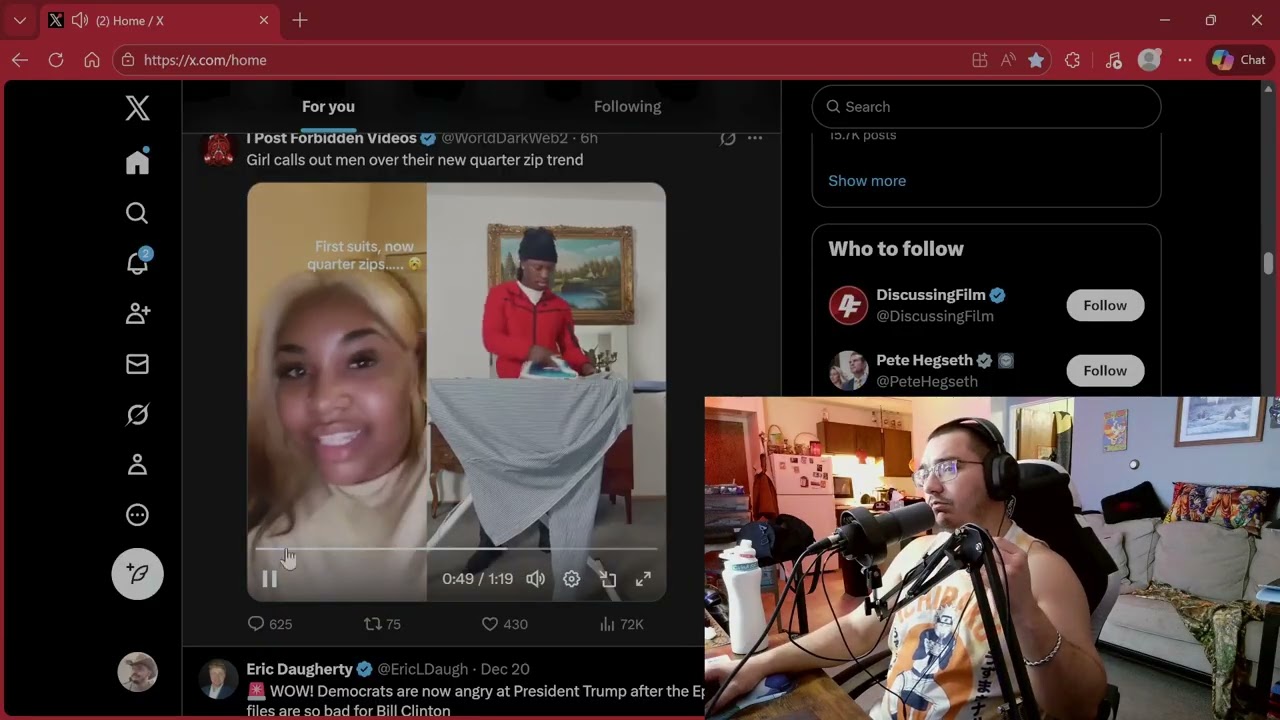Screen dimensions: 1280x720
Task: Switch to the For you tab
Action: tap(328, 107)
